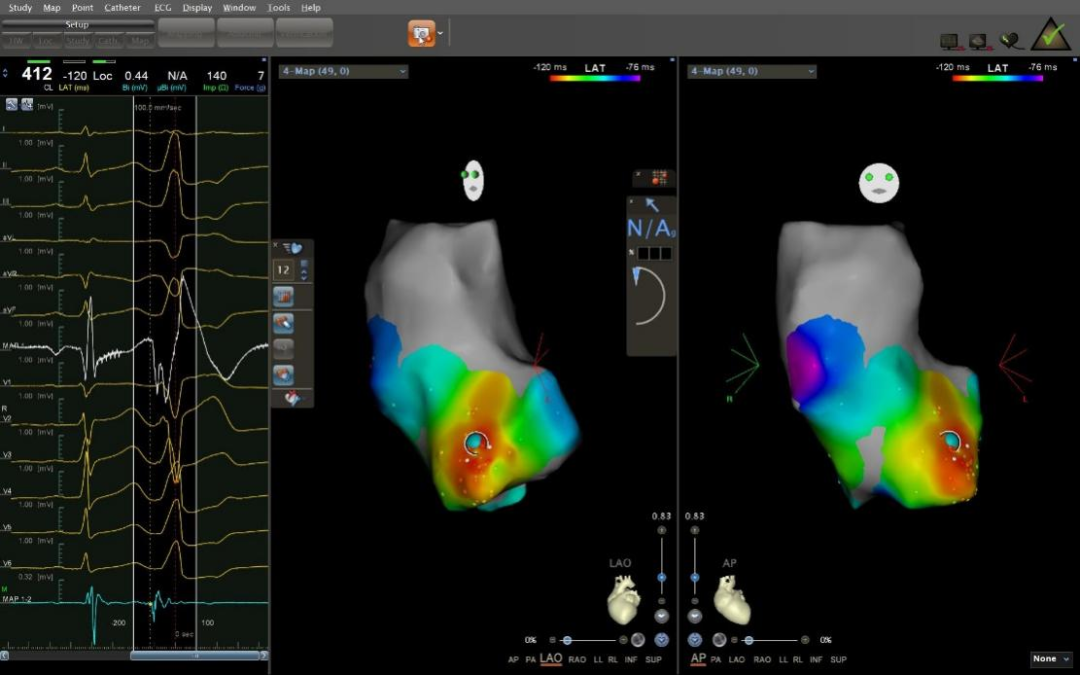
Task: Click the left viewer vertical zoom slider handle
Action: [661, 577]
